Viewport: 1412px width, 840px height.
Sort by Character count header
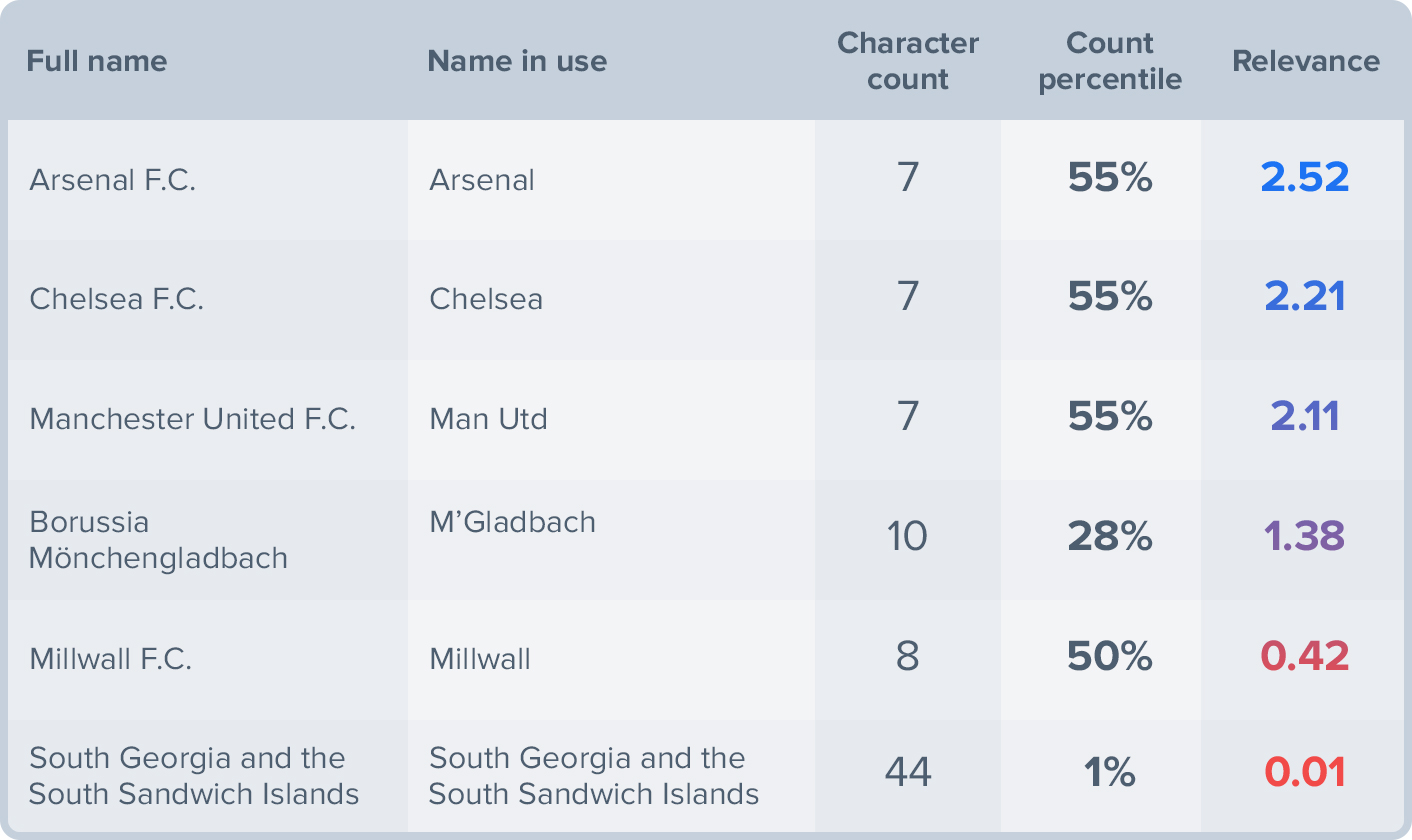click(x=907, y=61)
